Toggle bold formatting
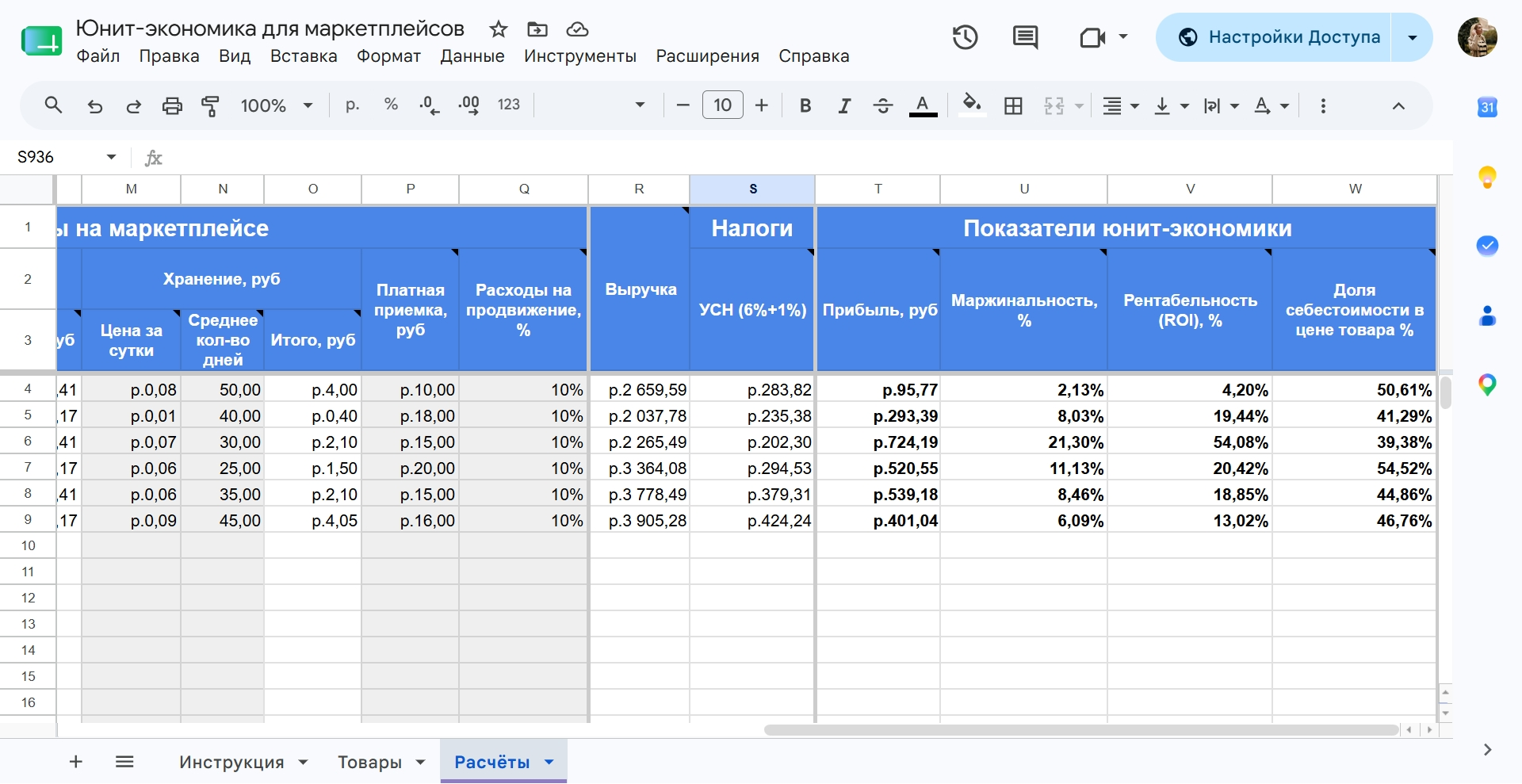Image resolution: width=1522 pixels, height=784 pixels. [x=805, y=105]
